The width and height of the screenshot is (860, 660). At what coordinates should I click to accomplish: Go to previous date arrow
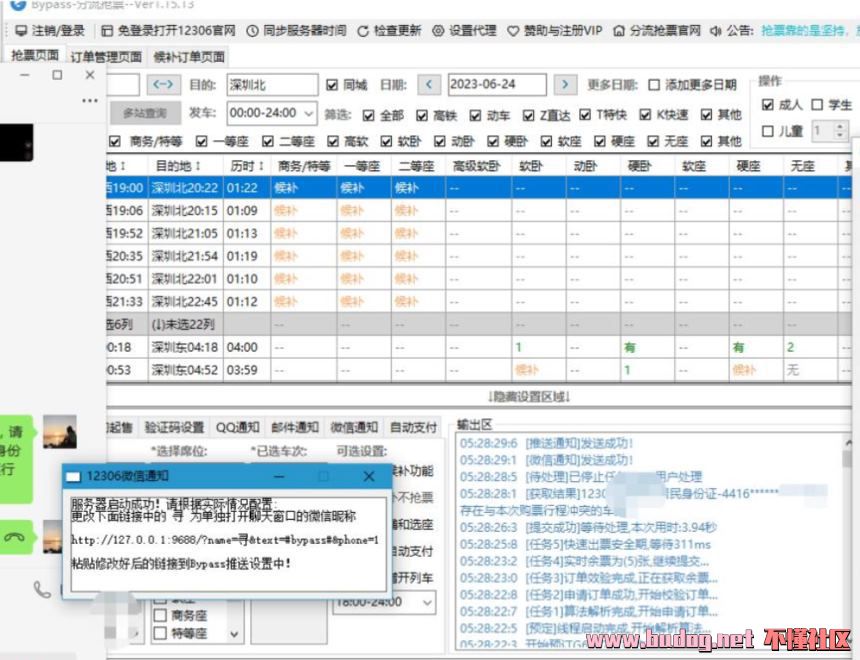[429, 84]
